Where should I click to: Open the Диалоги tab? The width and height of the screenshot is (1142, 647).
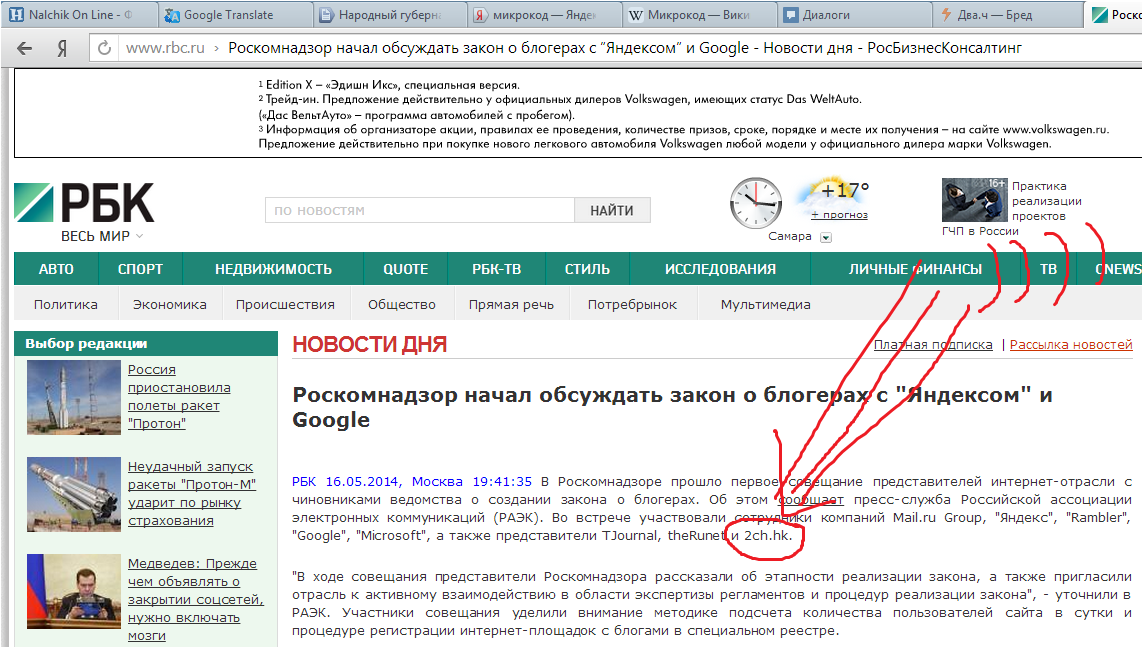[854, 15]
